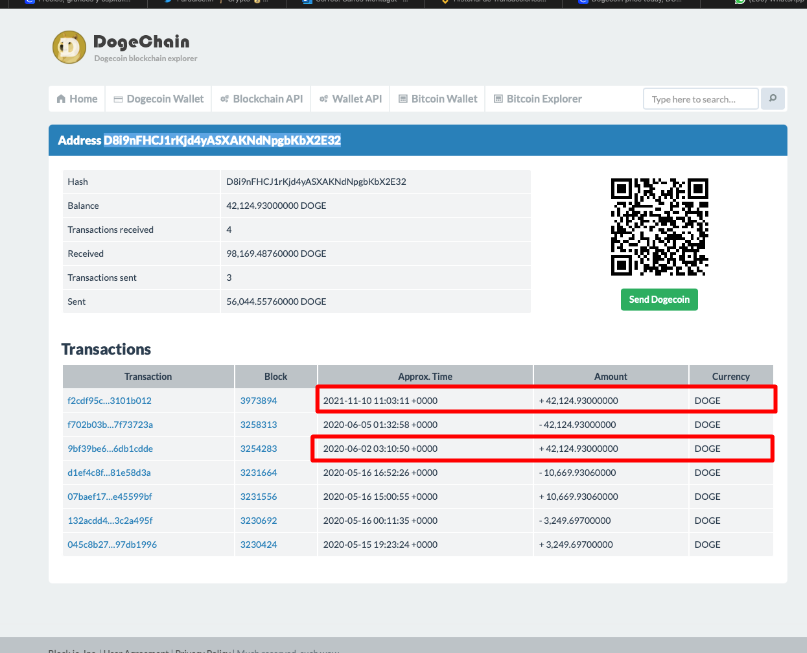Image resolution: width=807 pixels, height=653 pixels.
Task: Click the amount -42,124.93000000
Action: tap(577, 425)
